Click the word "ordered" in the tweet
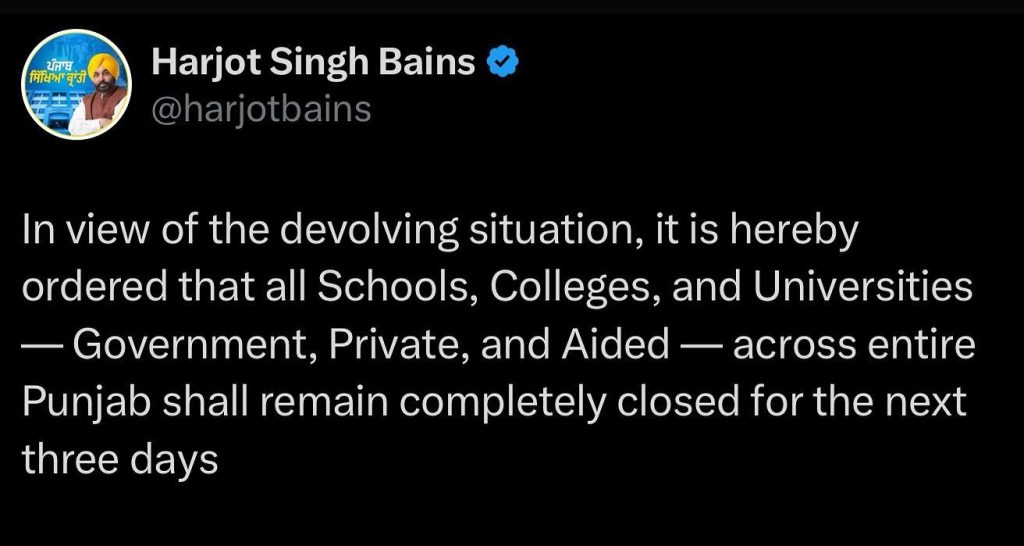Screen dimensions: 1024x546 [95, 287]
